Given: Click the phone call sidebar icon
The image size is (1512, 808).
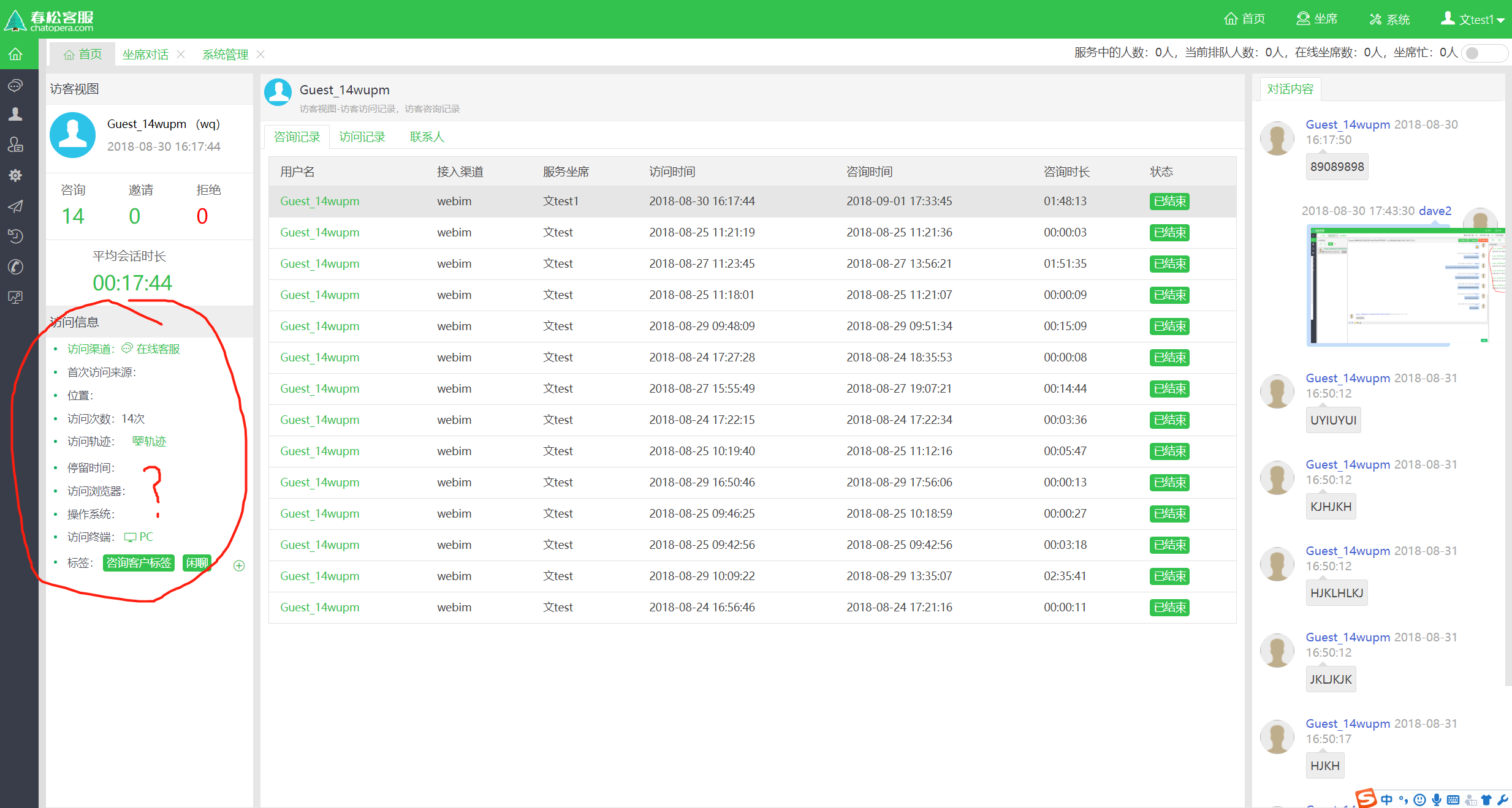Looking at the screenshot, I should [15, 267].
